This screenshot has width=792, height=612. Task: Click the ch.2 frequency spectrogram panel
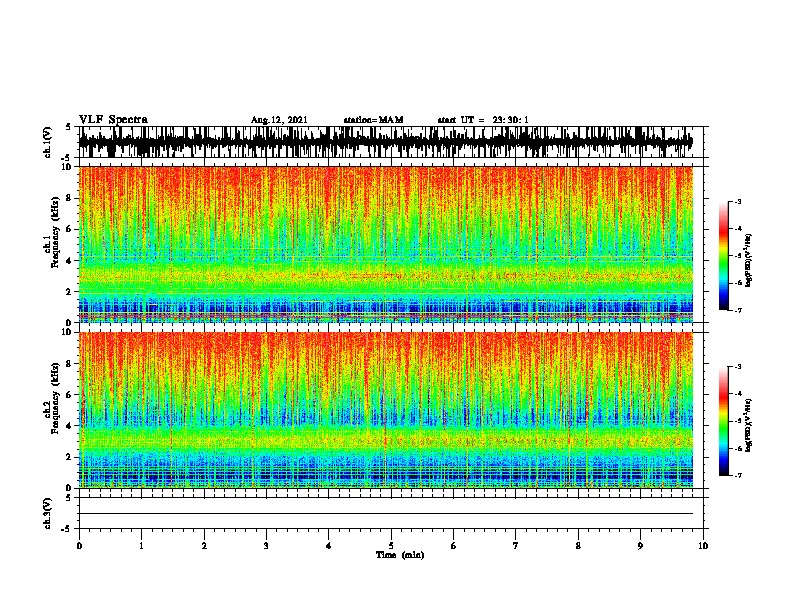click(x=386, y=410)
